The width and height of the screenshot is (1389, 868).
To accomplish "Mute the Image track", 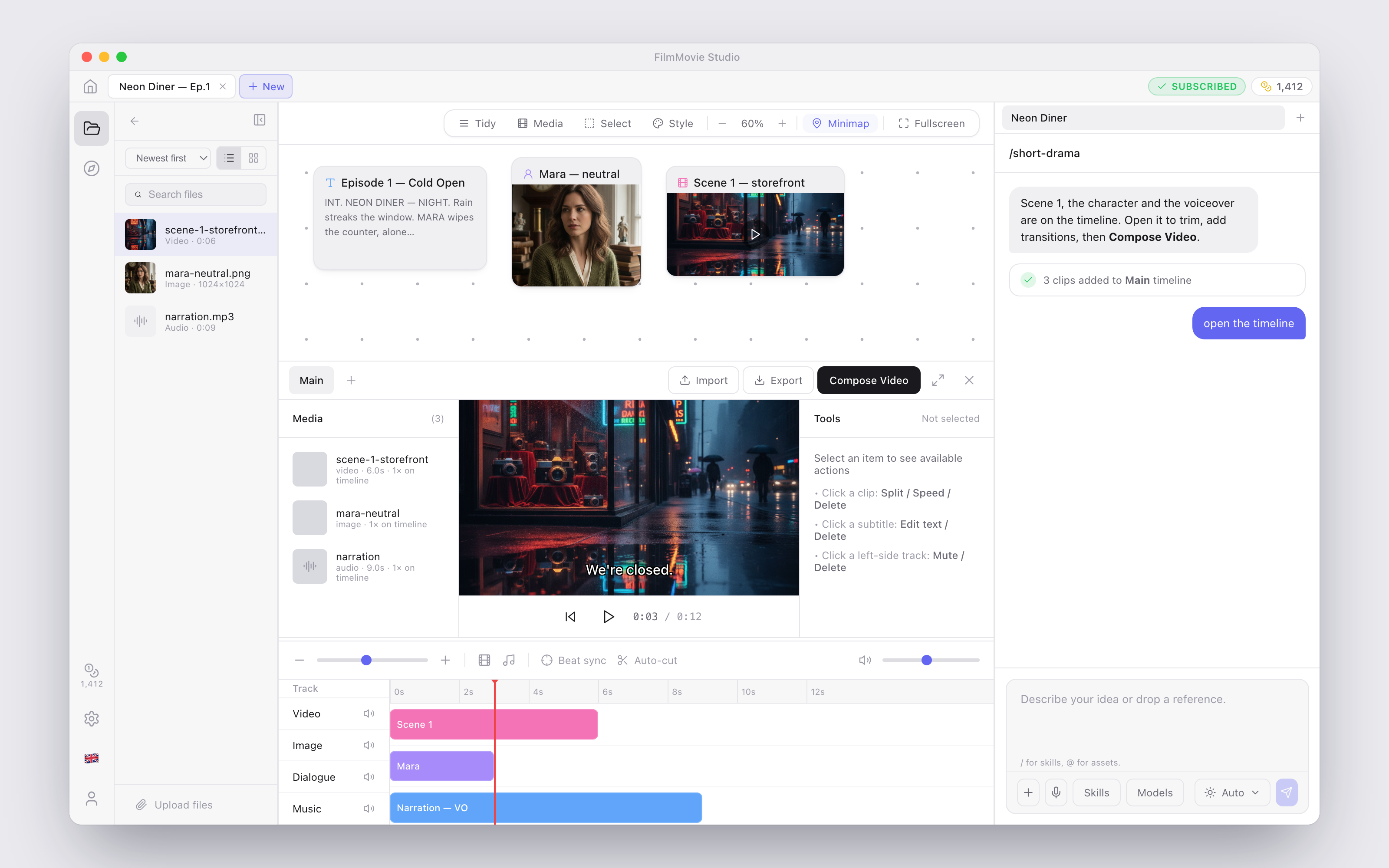I will 369,745.
